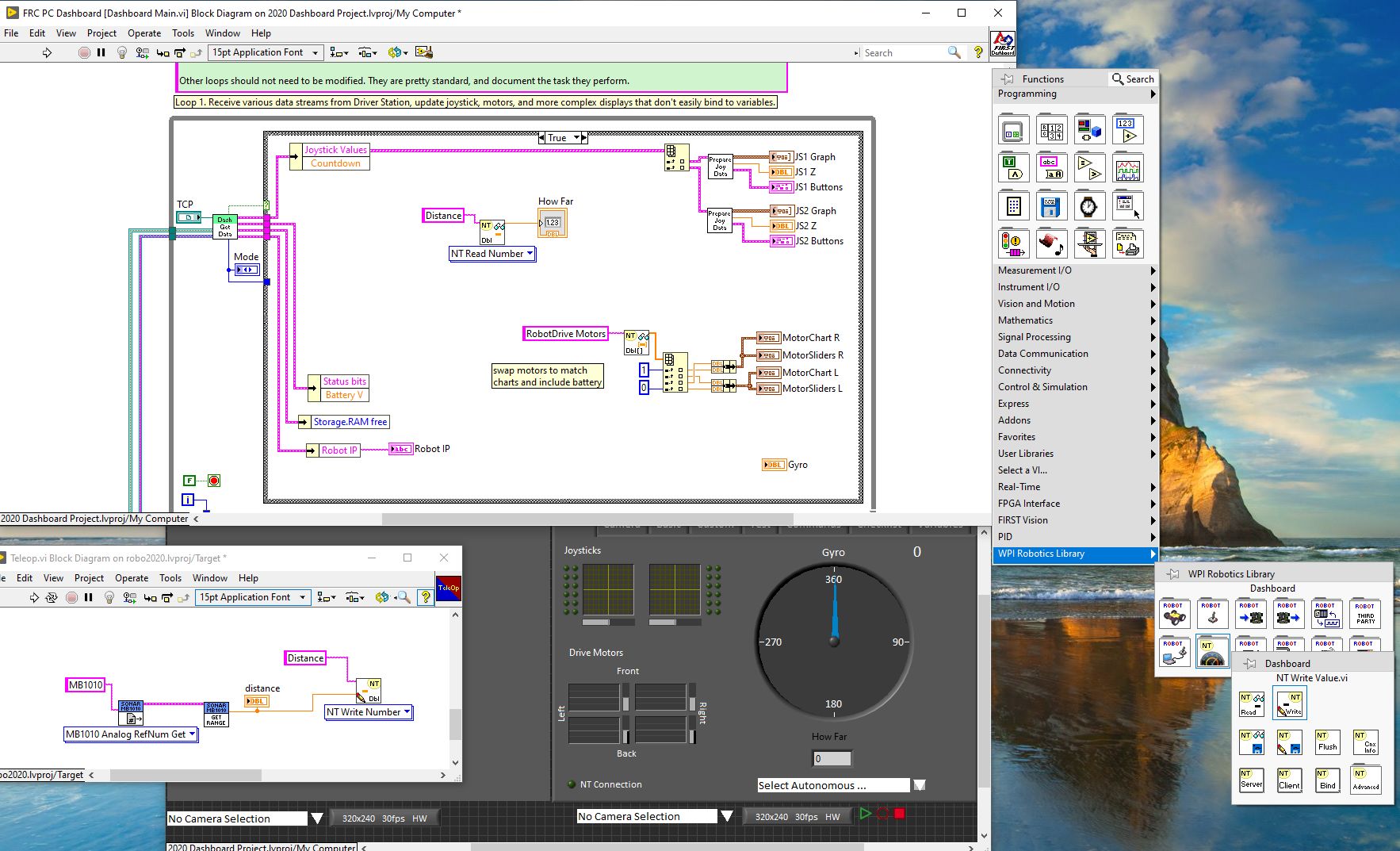Open font selector in Teleop.vi toolbar

tap(253, 597)
